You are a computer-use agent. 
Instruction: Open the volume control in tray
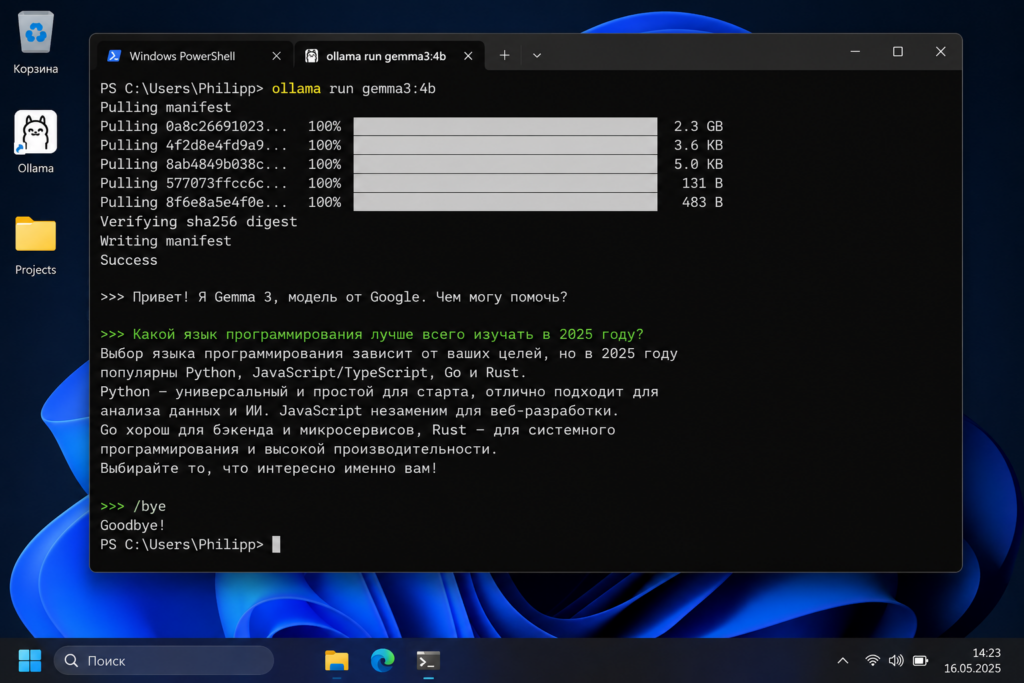pos(896,661)
